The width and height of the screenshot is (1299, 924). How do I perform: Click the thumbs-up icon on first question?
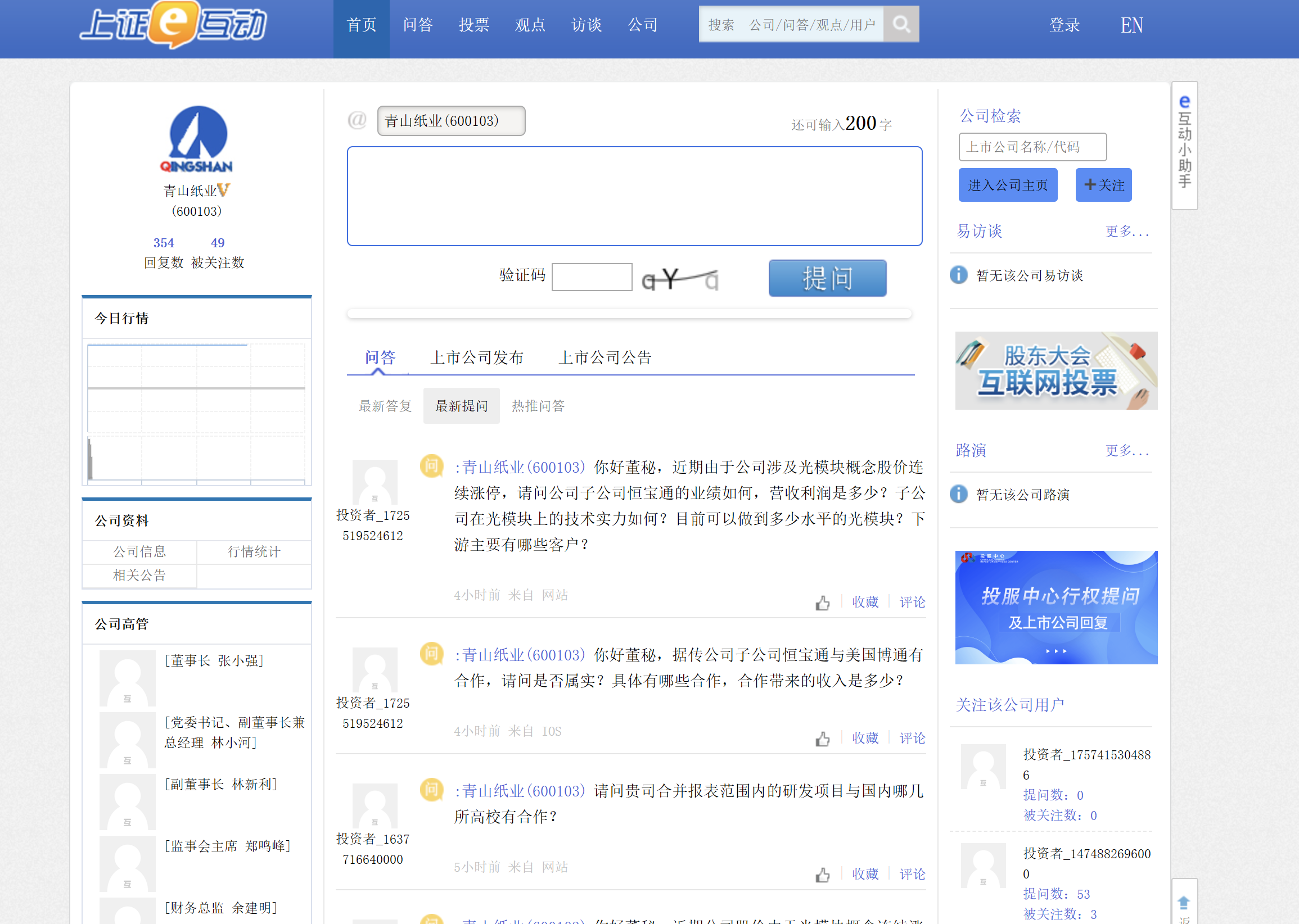coord(822,603)
